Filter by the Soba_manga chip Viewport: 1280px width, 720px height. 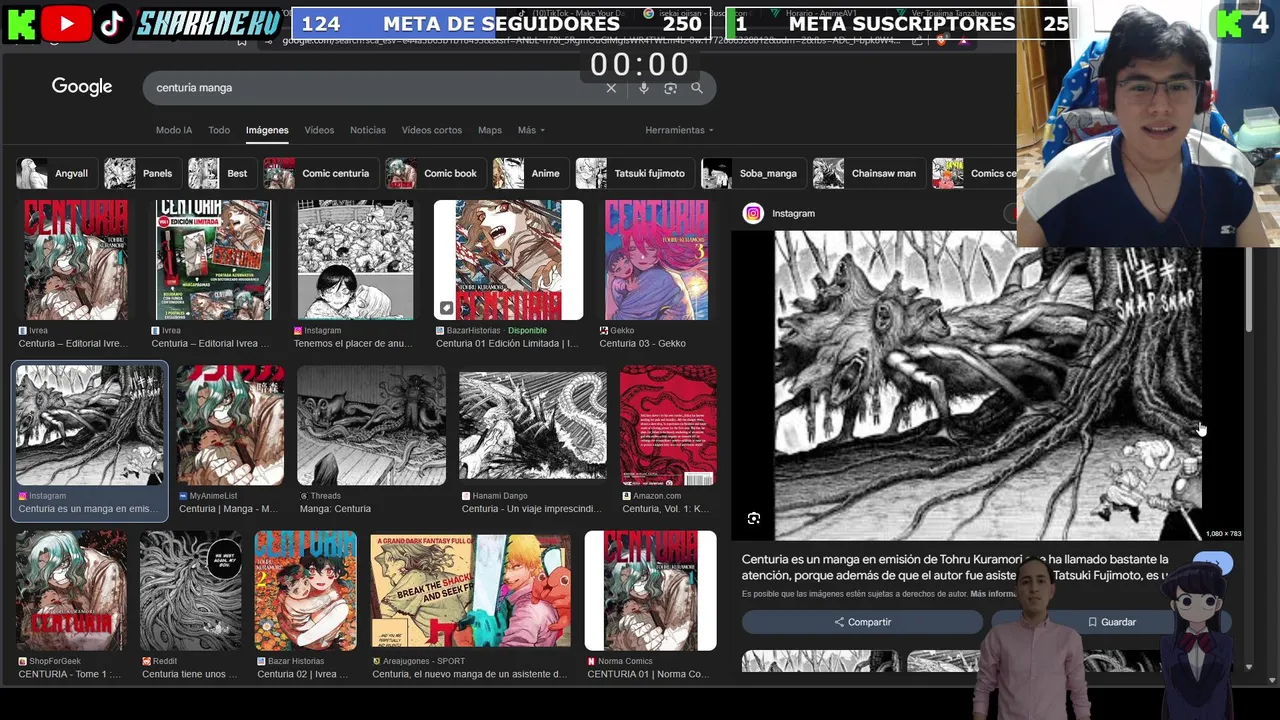click(x=752, y=173)
